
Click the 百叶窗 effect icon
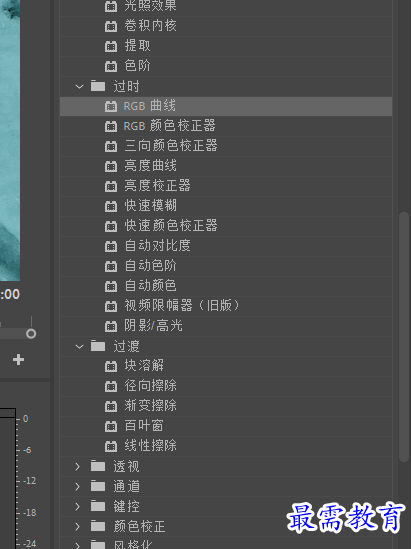pos(111,426)
